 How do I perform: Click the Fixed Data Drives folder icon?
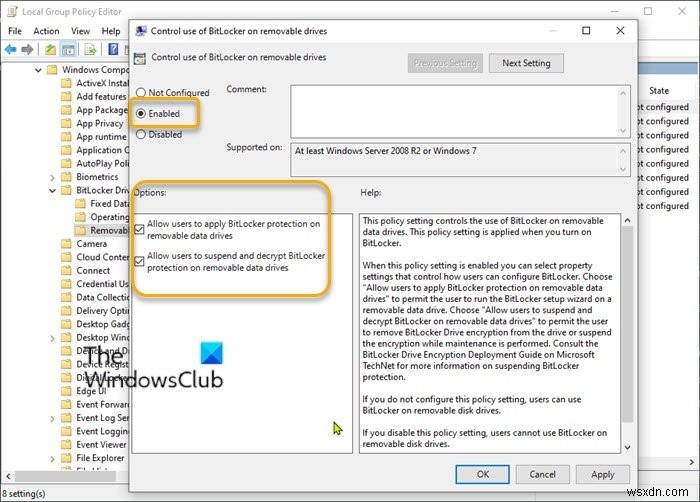click(x=80, y=204)
